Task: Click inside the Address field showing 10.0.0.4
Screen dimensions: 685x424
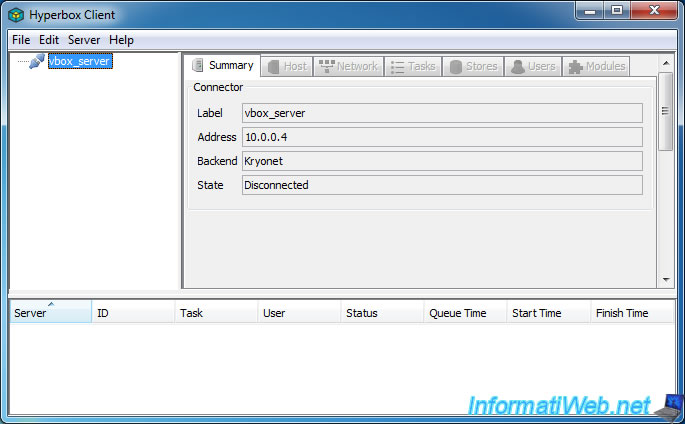Action: click(441, 137)
